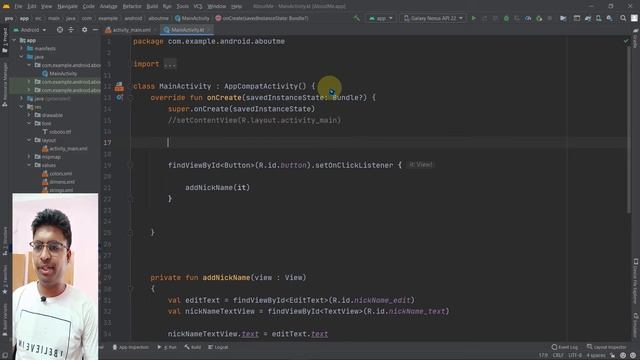Open the Logcat tool window button
The width and height of the screenshot is (640, 360).
pyautogui.click(x=218, y=347)
